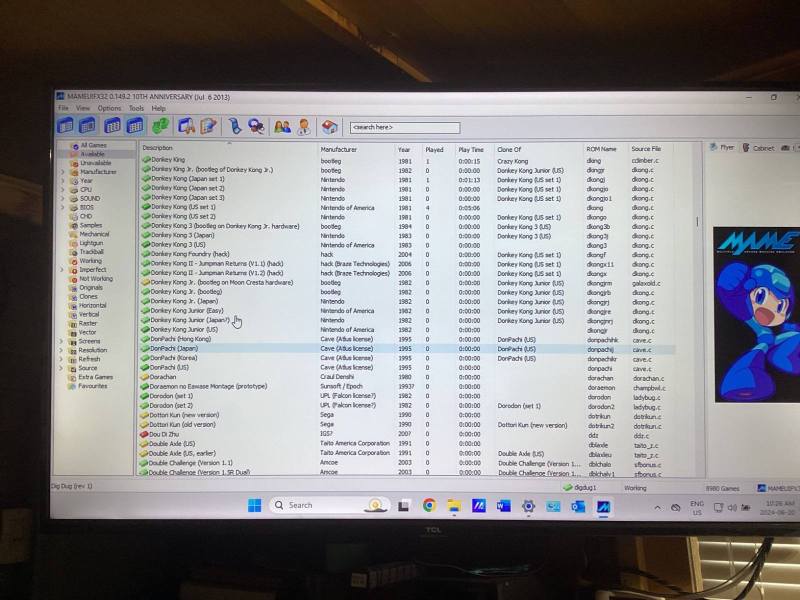Select Extra Games in the folder tree
The width and height of the screenshot is (800, 600).
tap(95, 377)
